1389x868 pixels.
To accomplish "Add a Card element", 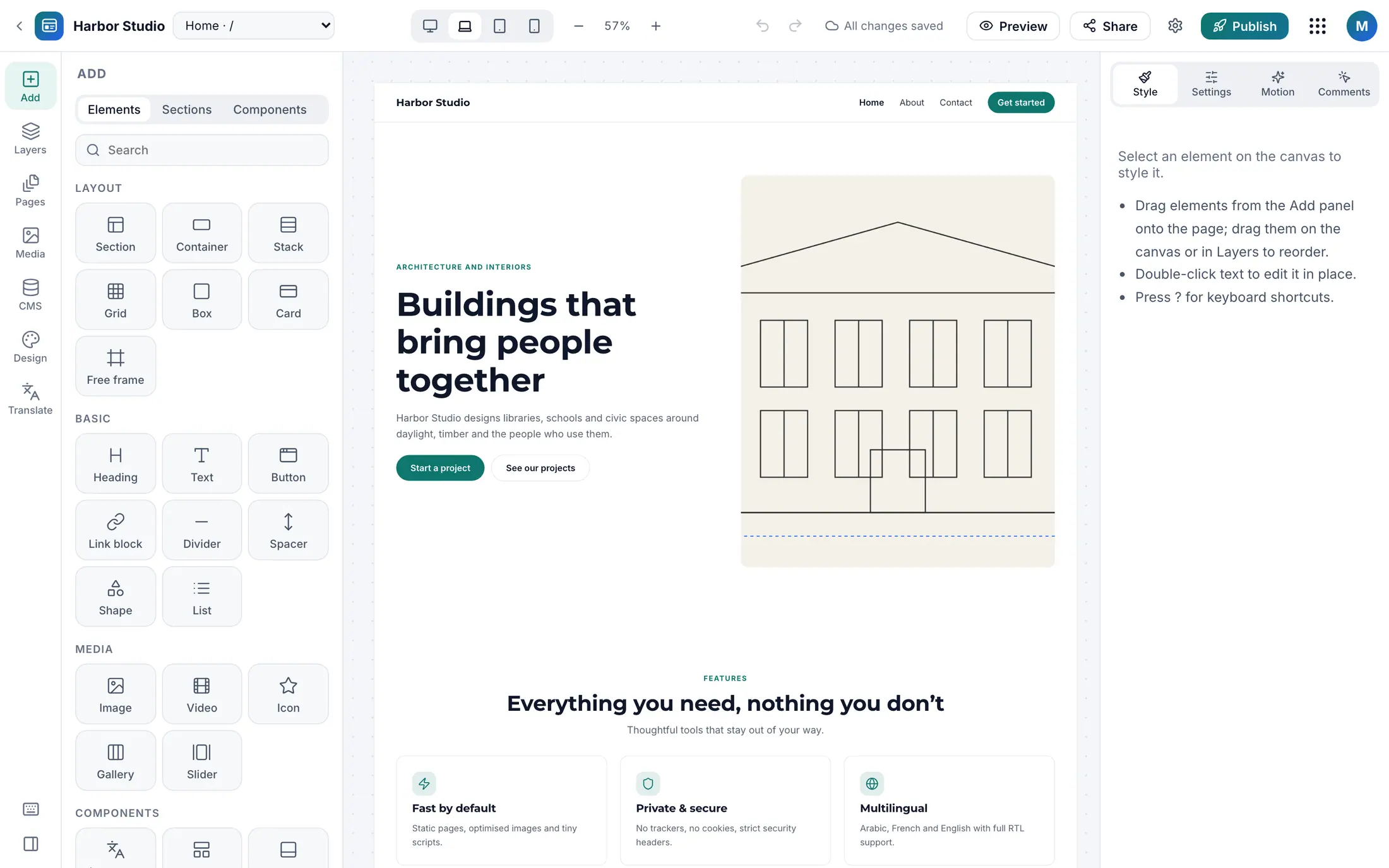I will (289, 300).
